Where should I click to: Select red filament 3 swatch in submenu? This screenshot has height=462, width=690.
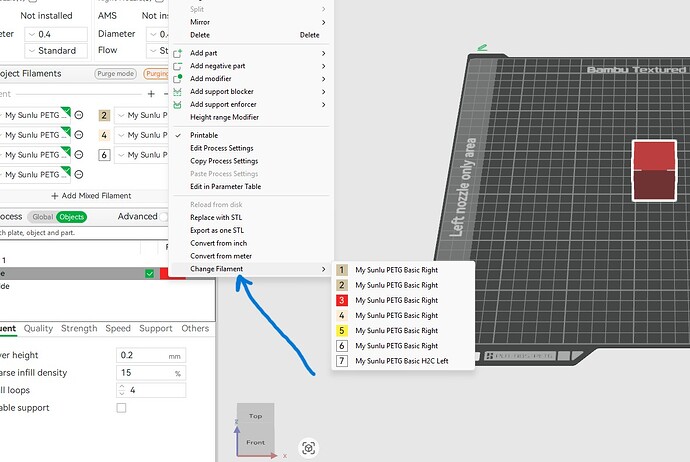pyautogui.click(x=341, y=300)
